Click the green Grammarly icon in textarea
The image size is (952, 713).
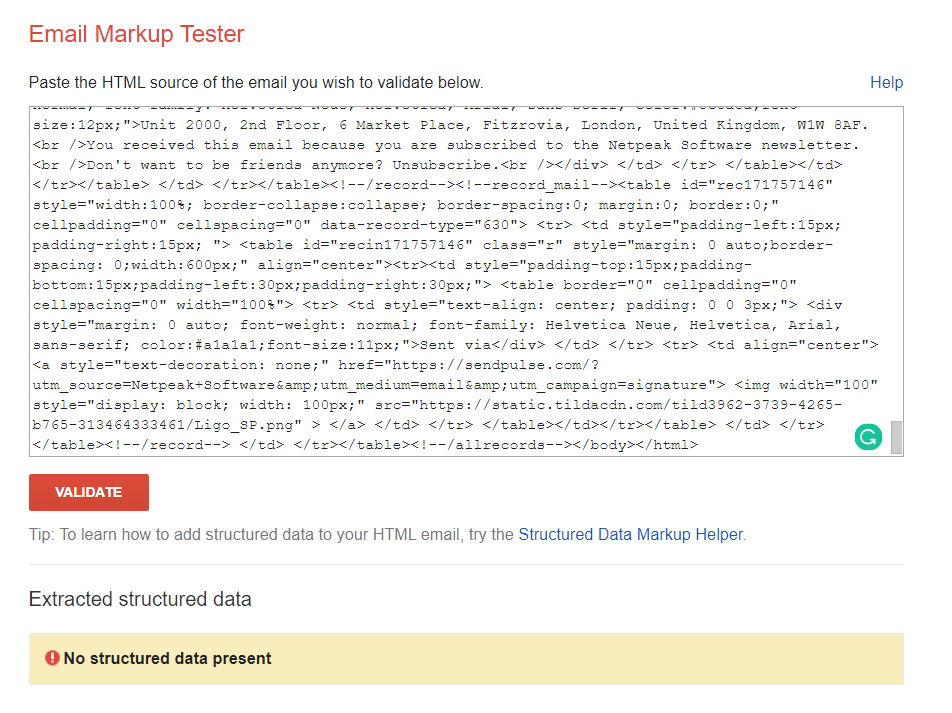pyautogui.click(x=868, y=437)
